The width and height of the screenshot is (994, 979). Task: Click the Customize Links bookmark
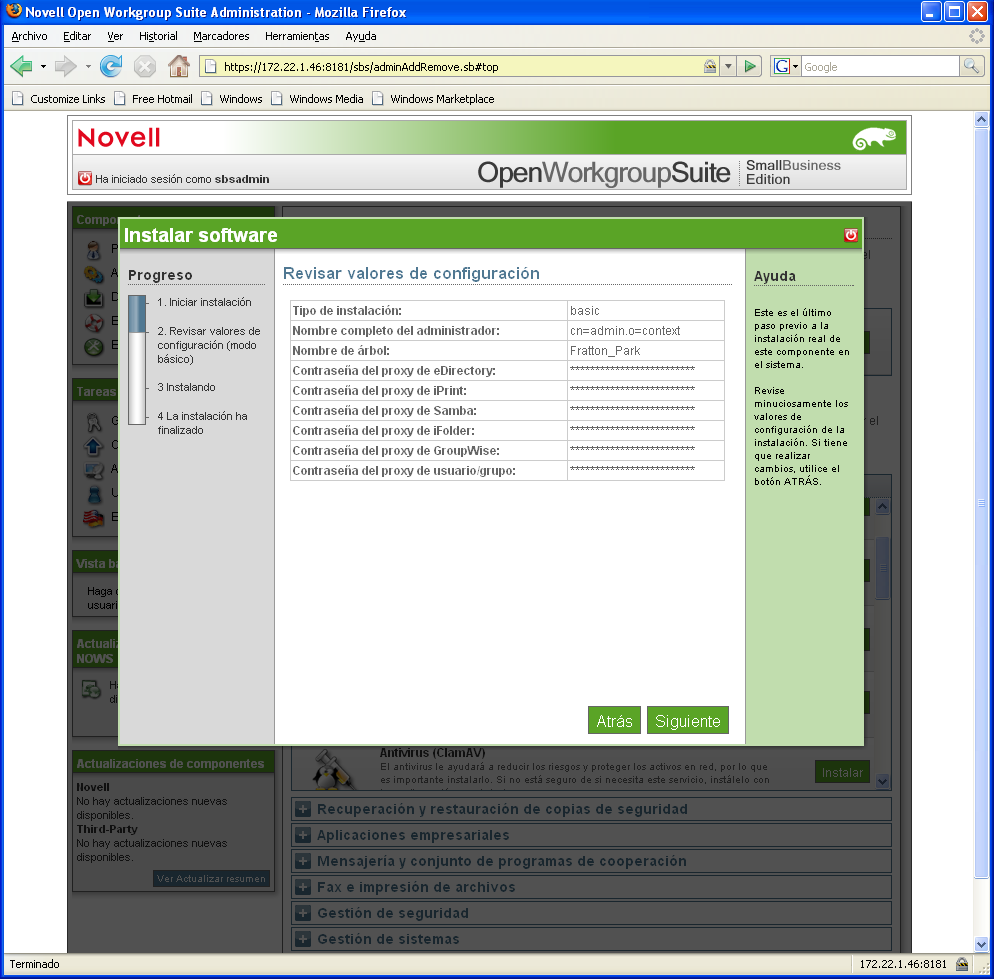coord(59,99)
